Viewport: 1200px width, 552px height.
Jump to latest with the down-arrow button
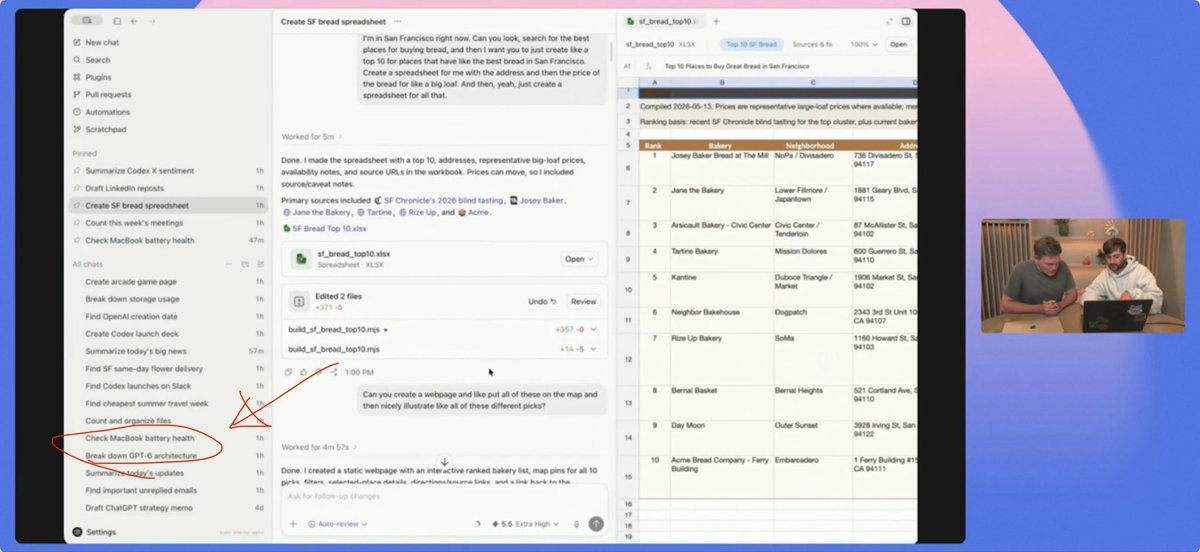tap(445, 462)
